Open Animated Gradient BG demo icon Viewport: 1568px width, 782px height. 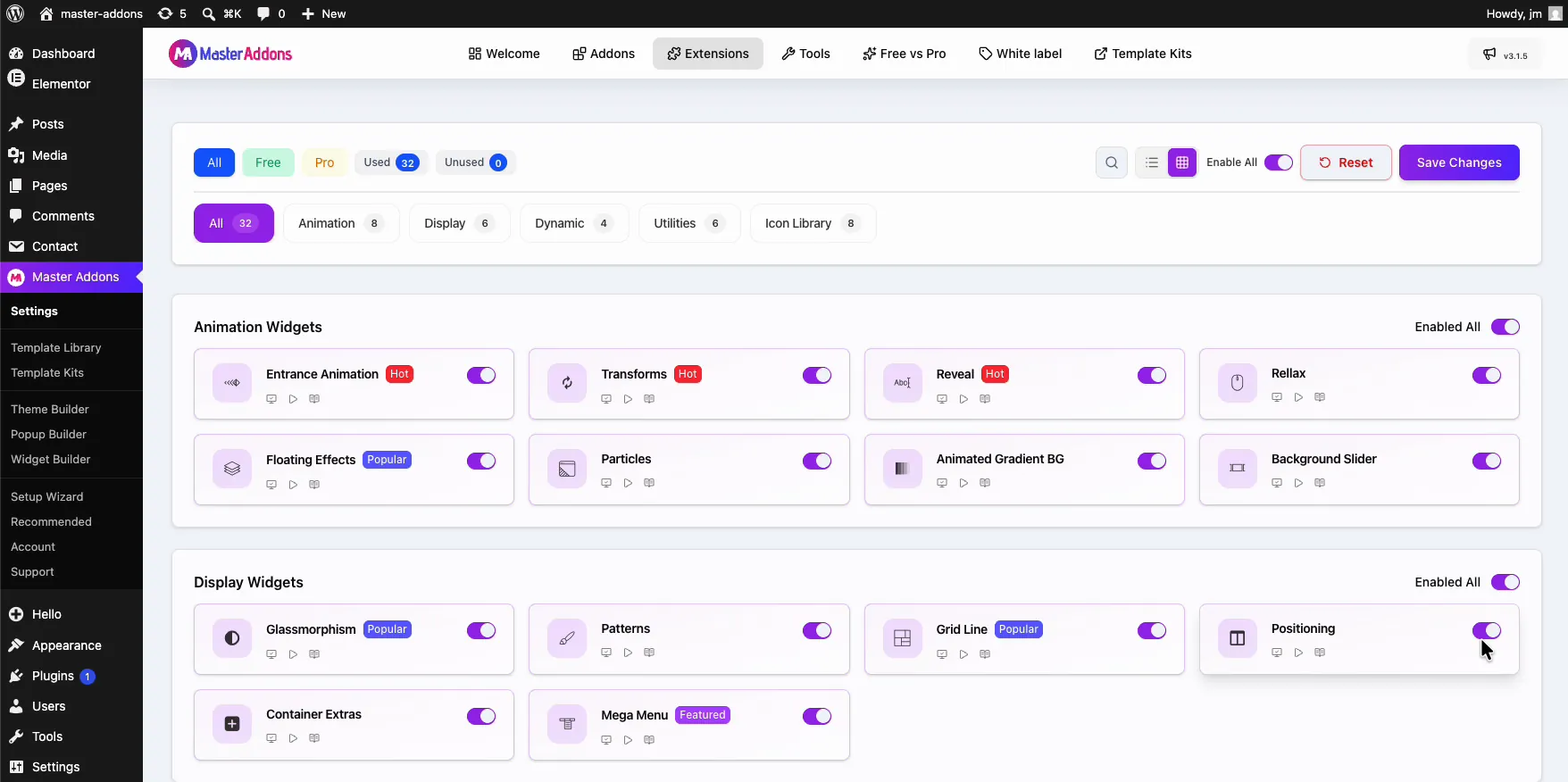pyautogui.click(x=942, y=483)
